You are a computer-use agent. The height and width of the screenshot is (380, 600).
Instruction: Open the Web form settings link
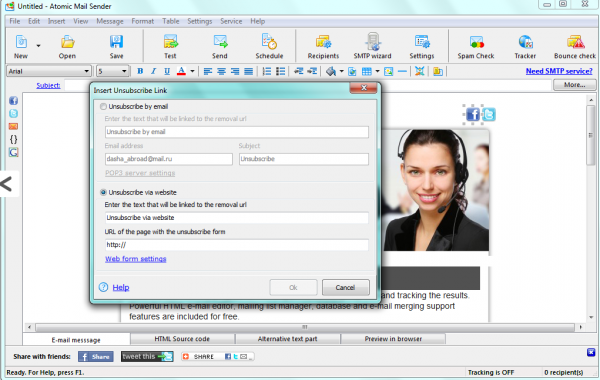(x=135, y=259)
